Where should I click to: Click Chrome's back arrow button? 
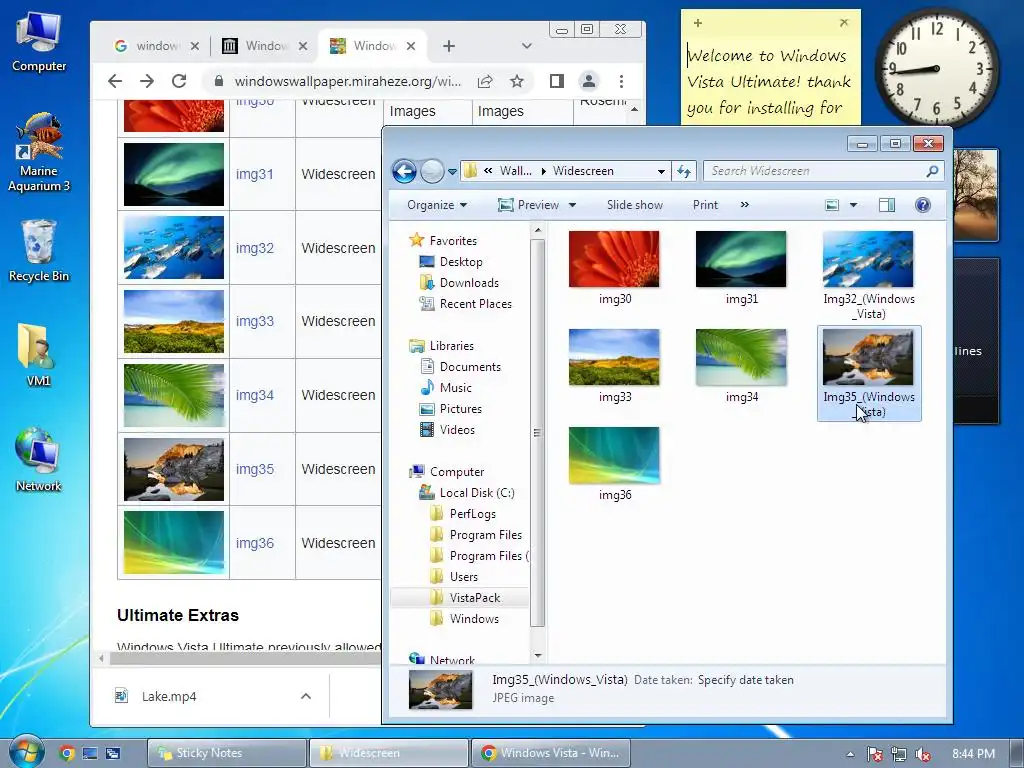pos(115,81)
